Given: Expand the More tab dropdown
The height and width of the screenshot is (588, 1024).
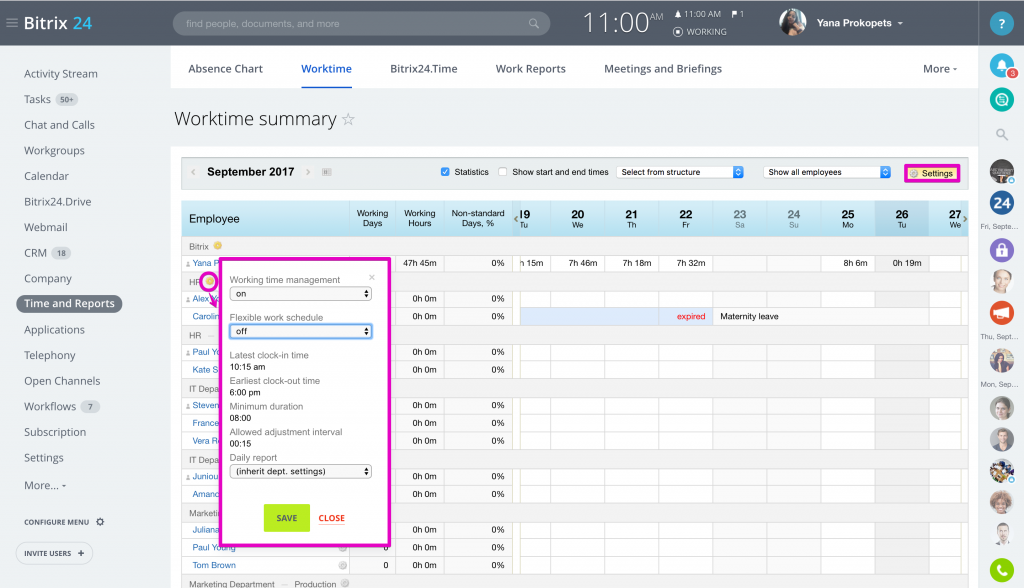Looking at the screenshot, I should tap(940, 69).
